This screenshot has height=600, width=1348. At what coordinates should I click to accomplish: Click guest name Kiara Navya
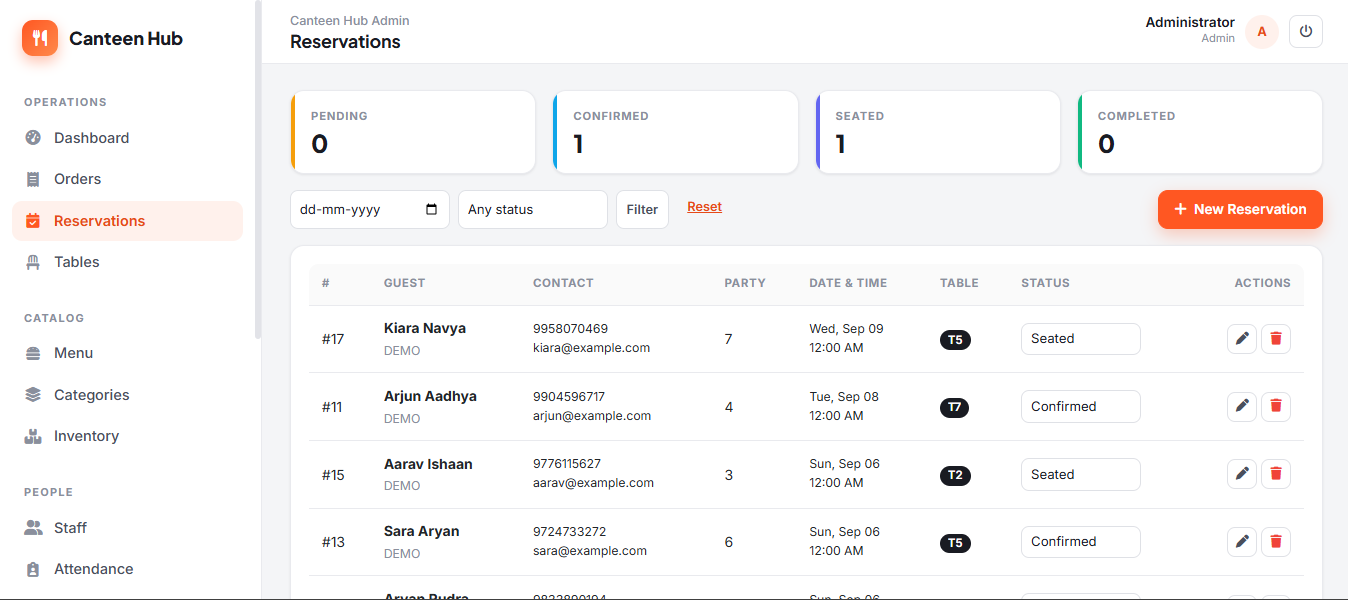[x=425, y=328]
